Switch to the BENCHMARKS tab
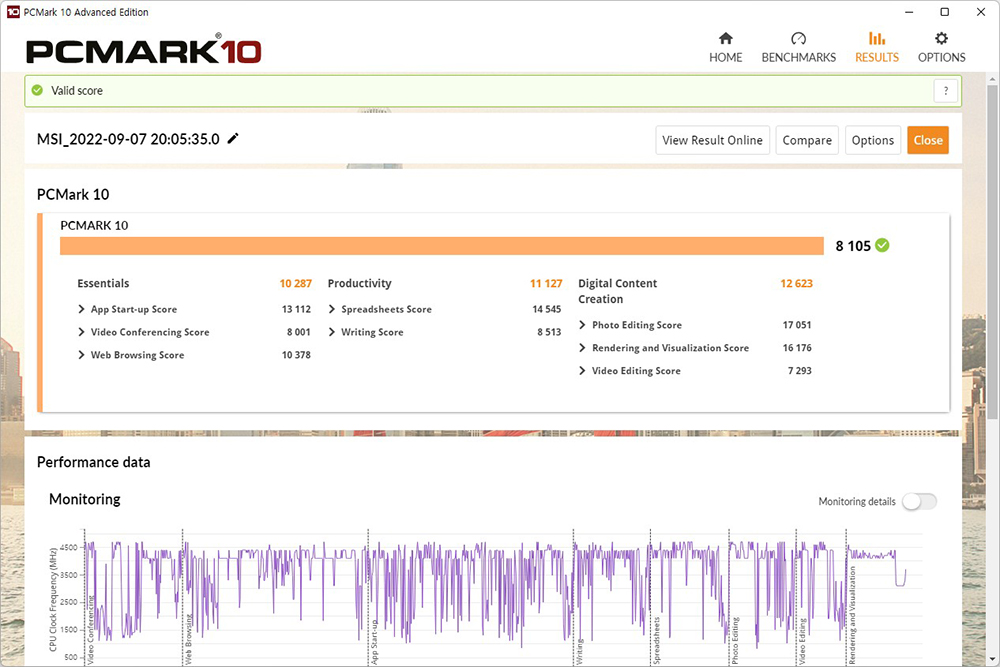This screenshot has height=667, width=1000. (798, 48)
